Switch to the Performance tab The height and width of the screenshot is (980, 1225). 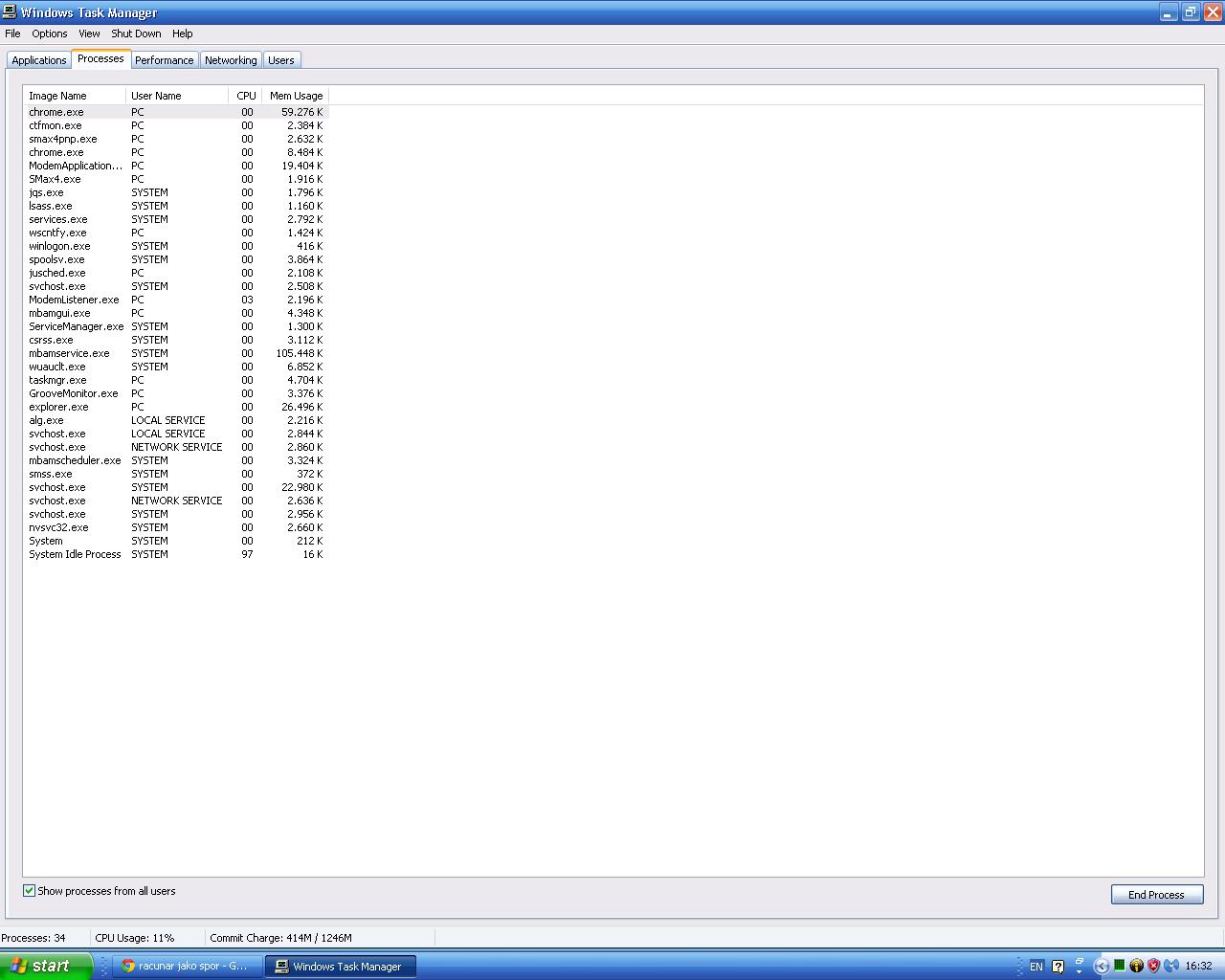[x=164, y=60]
